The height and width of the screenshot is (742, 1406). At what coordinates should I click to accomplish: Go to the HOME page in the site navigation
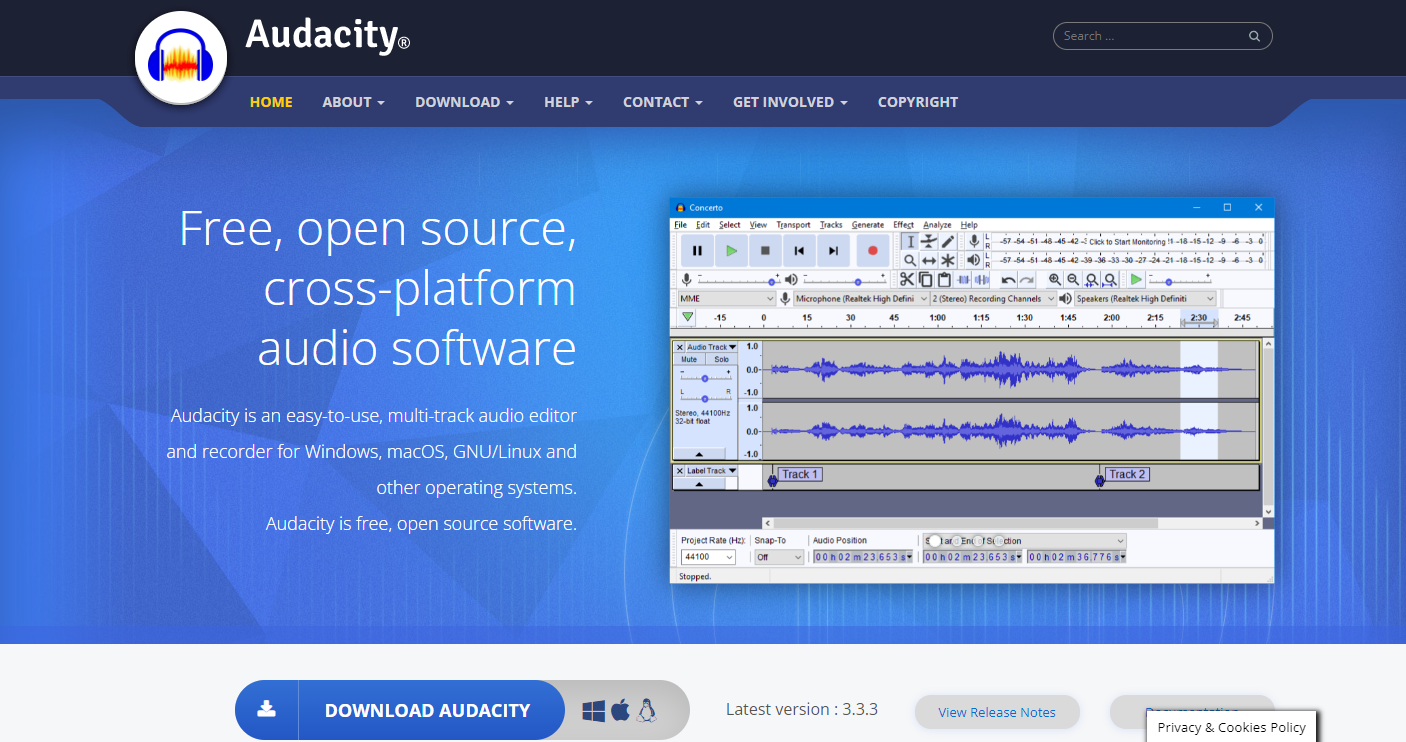(x=271, y=102)
